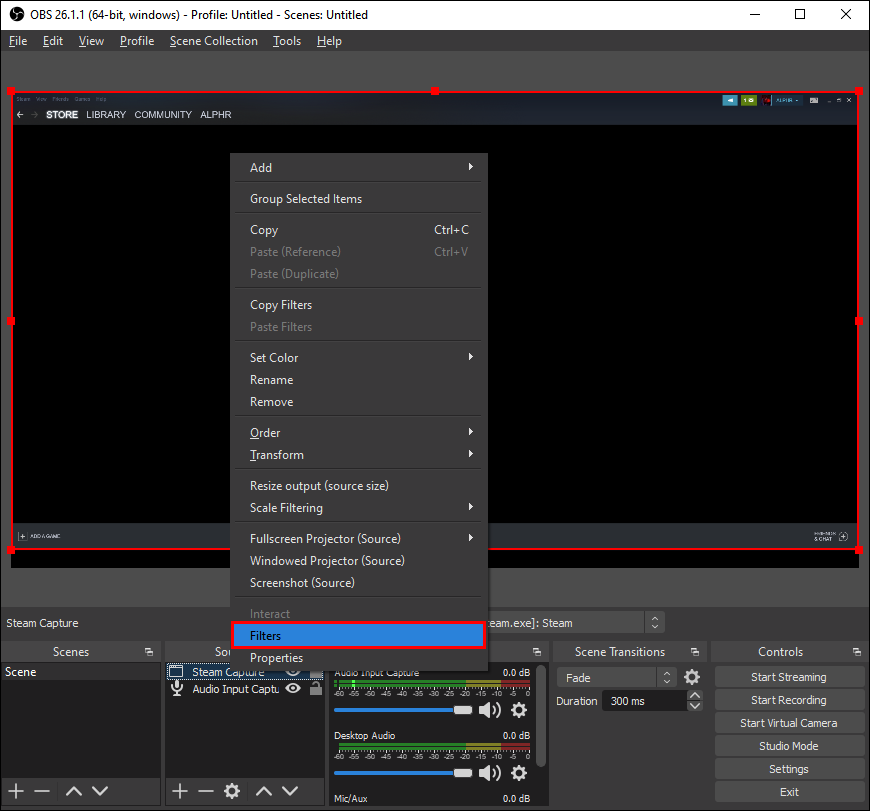Viewport: 870px width, 811px height.
Task: Adjust the Desktop Audio volume slider
Action: [x=462, y=773]
